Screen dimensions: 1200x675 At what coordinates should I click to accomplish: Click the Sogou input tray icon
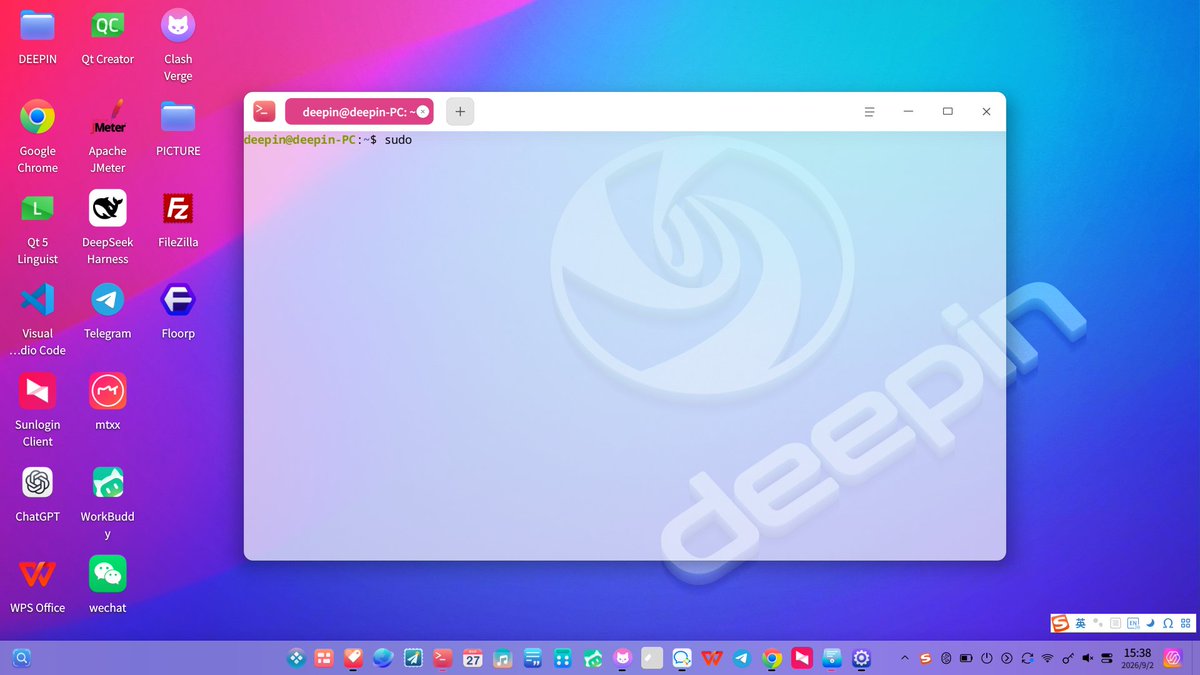(926, 658)
